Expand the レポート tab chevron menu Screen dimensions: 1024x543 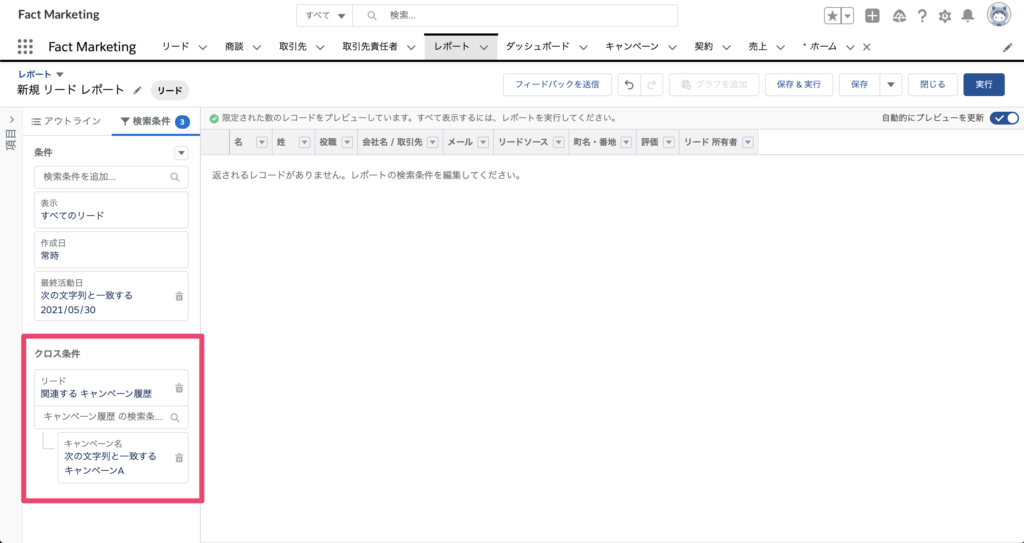click(484, 47)
